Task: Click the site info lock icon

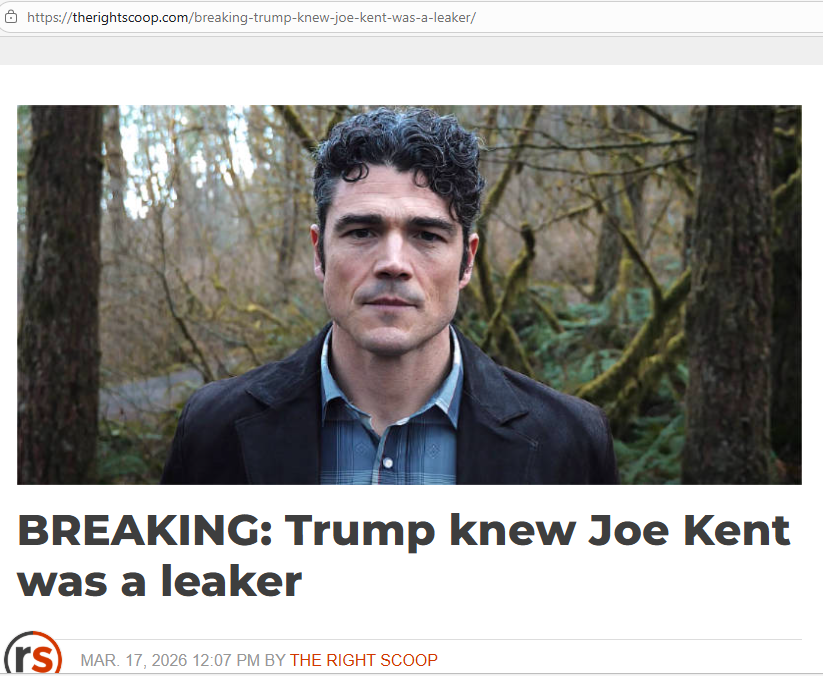Action: pos(11,17)
